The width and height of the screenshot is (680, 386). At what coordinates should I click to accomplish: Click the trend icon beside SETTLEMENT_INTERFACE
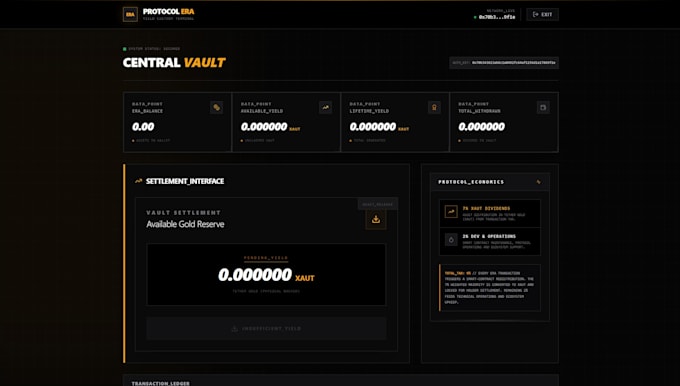[138, 181]
